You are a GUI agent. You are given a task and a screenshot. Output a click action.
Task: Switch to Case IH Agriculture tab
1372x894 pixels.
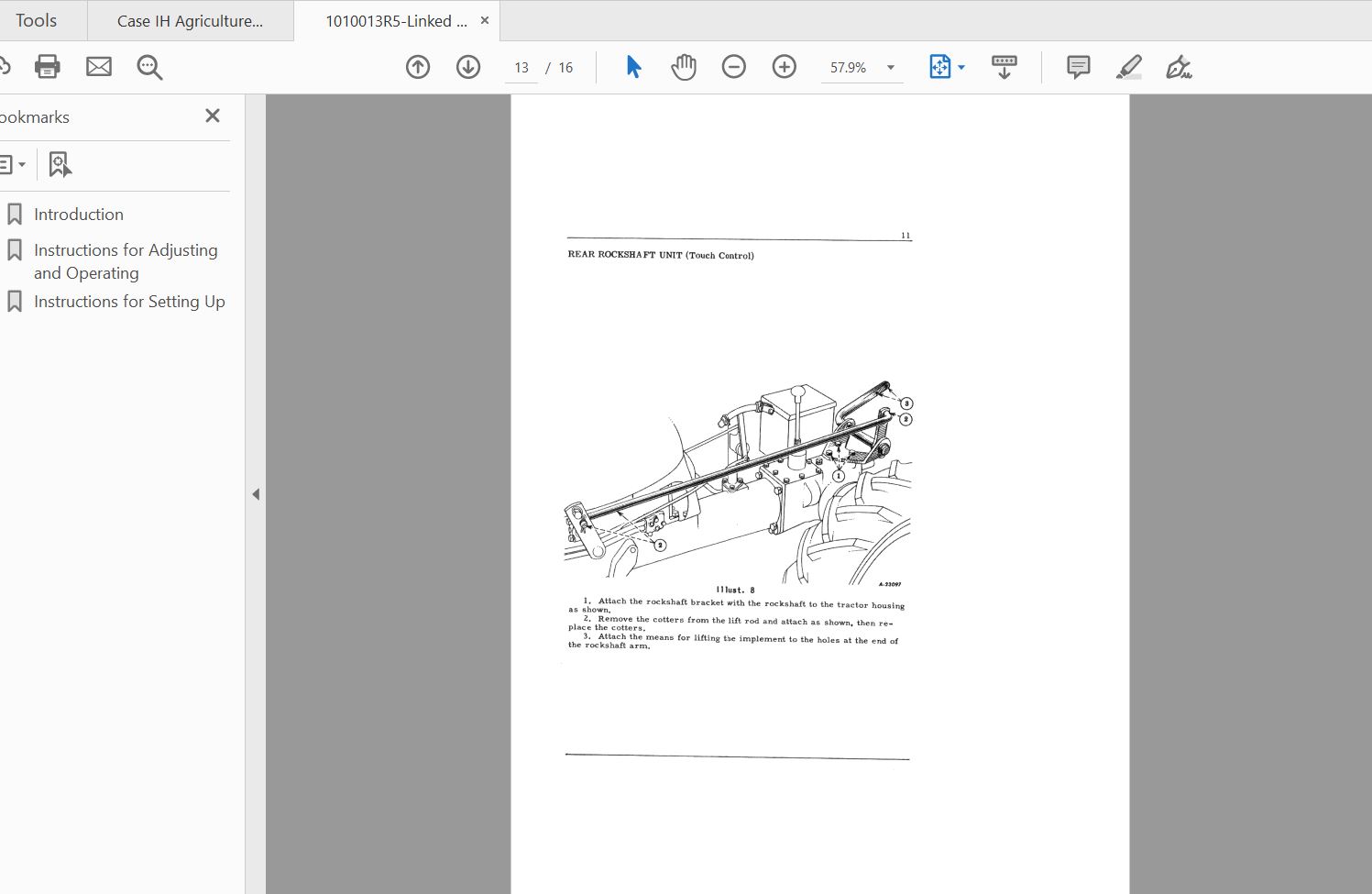tap(190, 21)
